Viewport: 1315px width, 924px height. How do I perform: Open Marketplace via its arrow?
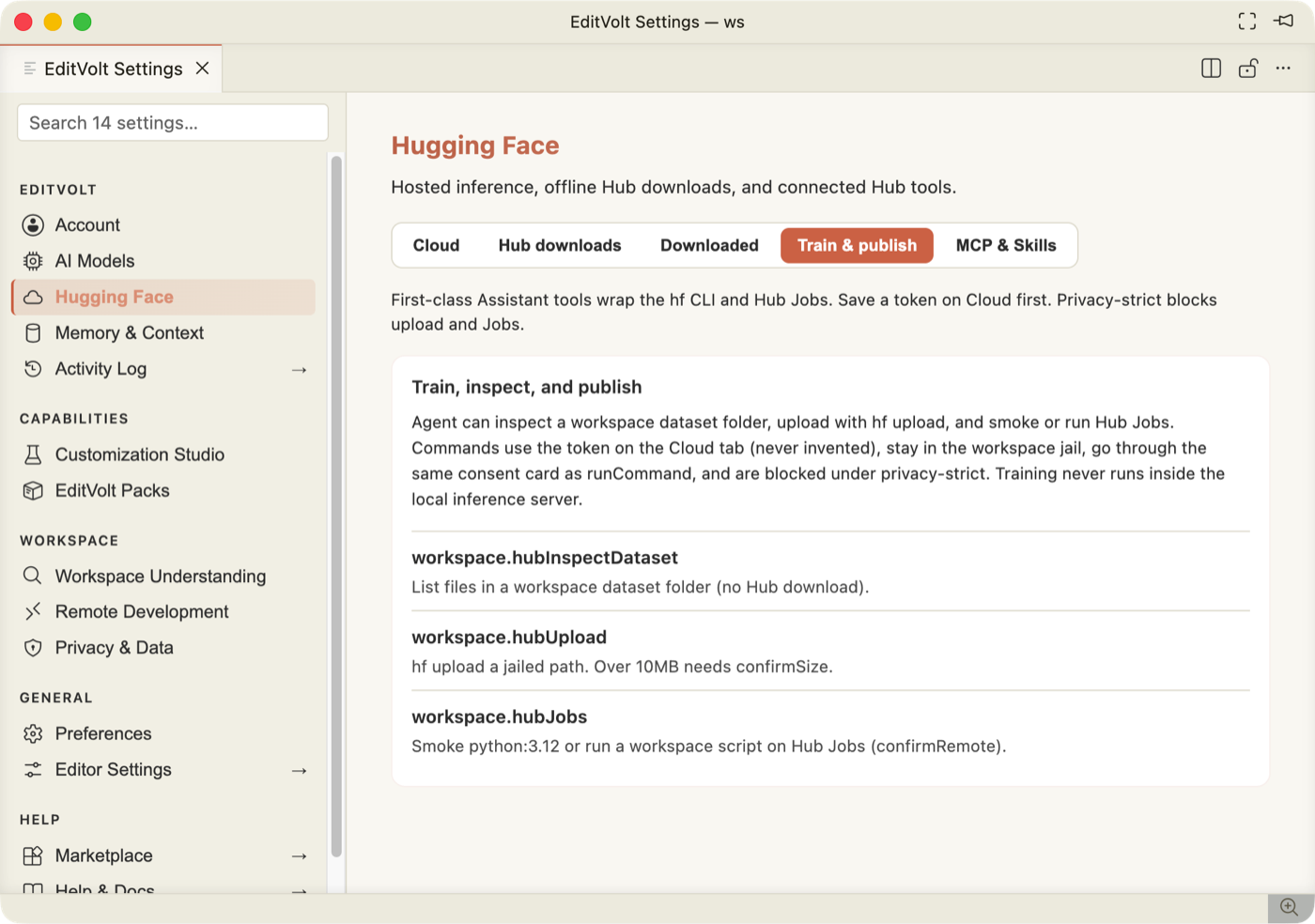point(300,856)
